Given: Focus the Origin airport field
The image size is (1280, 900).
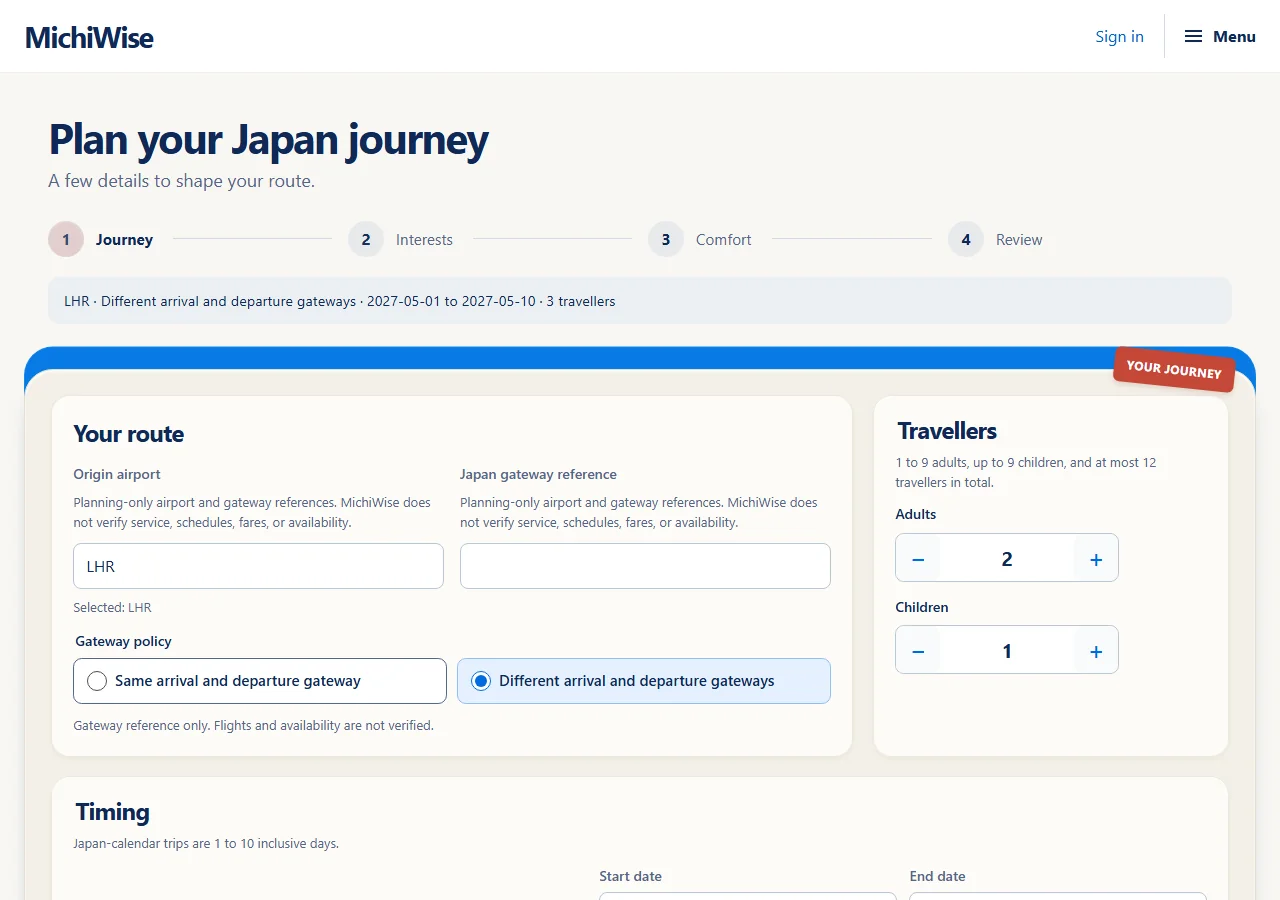Looking at the screenshot, I should [258, 566].
